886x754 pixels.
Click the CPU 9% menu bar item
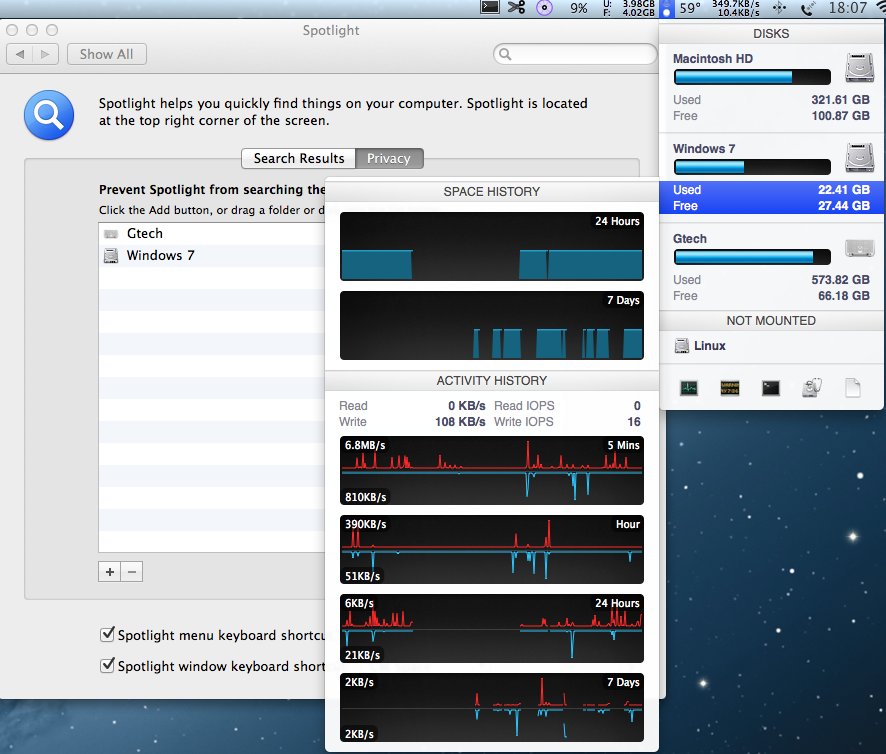(x=579, y=8)
